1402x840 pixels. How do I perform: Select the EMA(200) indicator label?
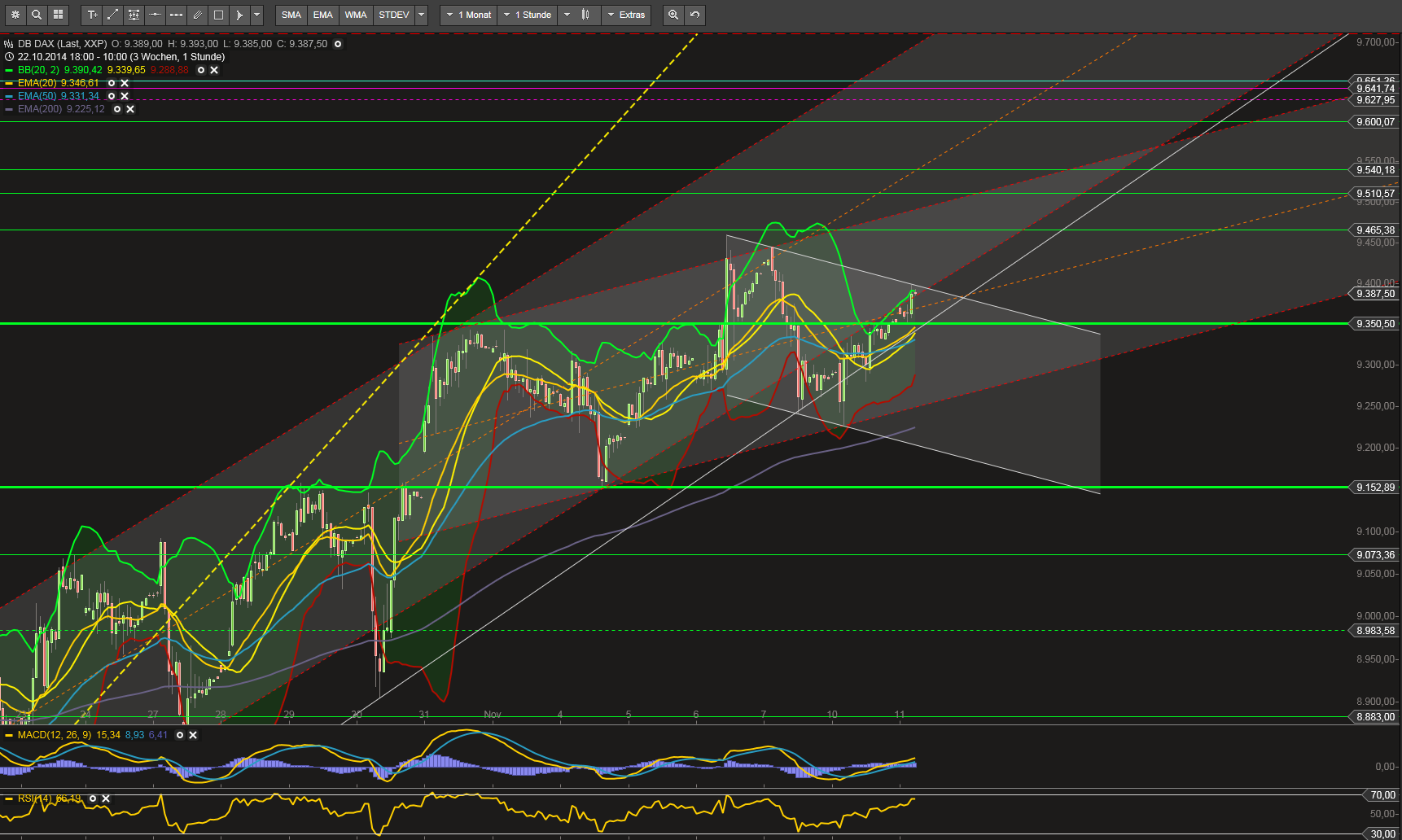click(x=40, y=109)
